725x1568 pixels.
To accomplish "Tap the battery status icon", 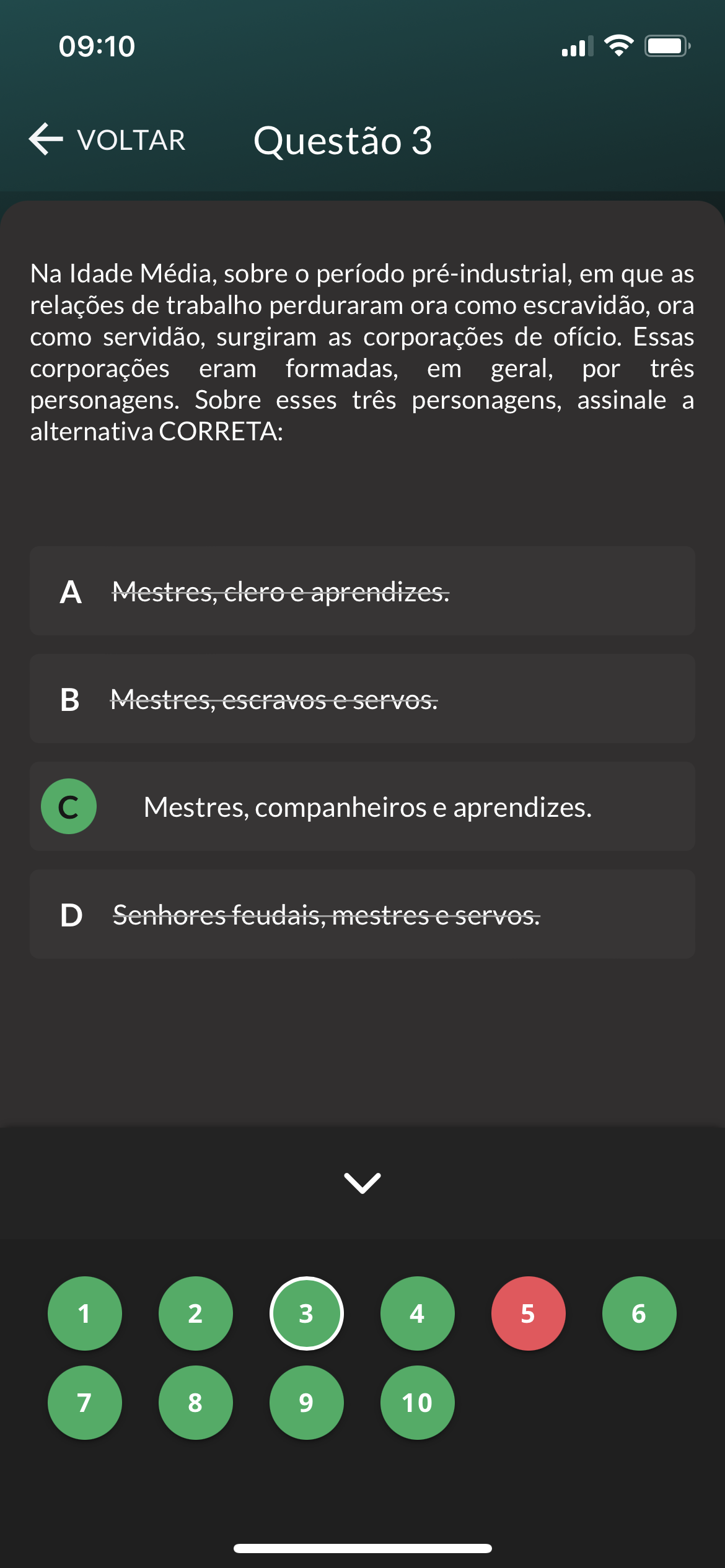I will (667, 46).
